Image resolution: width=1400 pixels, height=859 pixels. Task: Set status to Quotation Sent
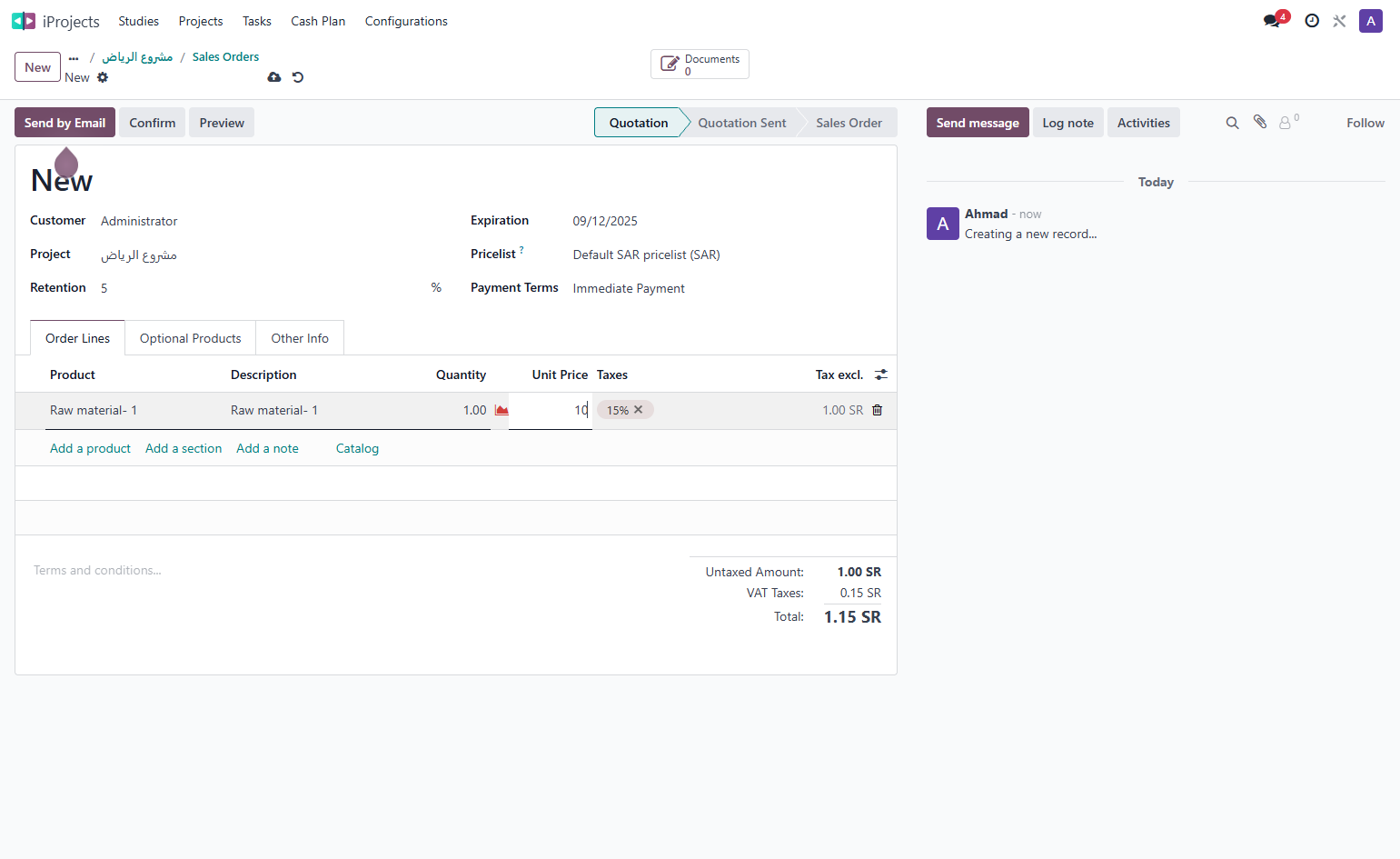coord(742,123)
